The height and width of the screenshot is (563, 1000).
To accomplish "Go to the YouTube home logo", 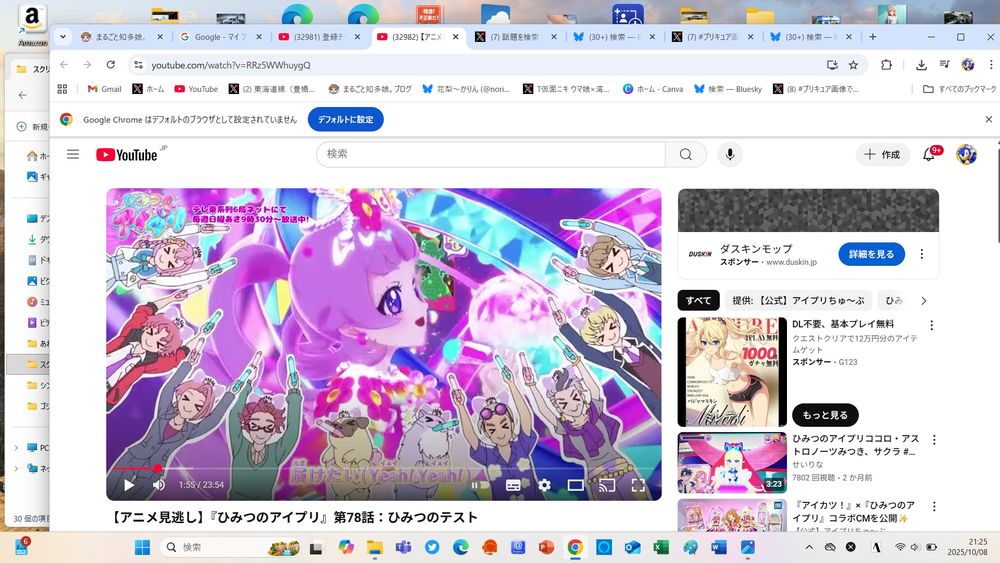I will 127,155.
